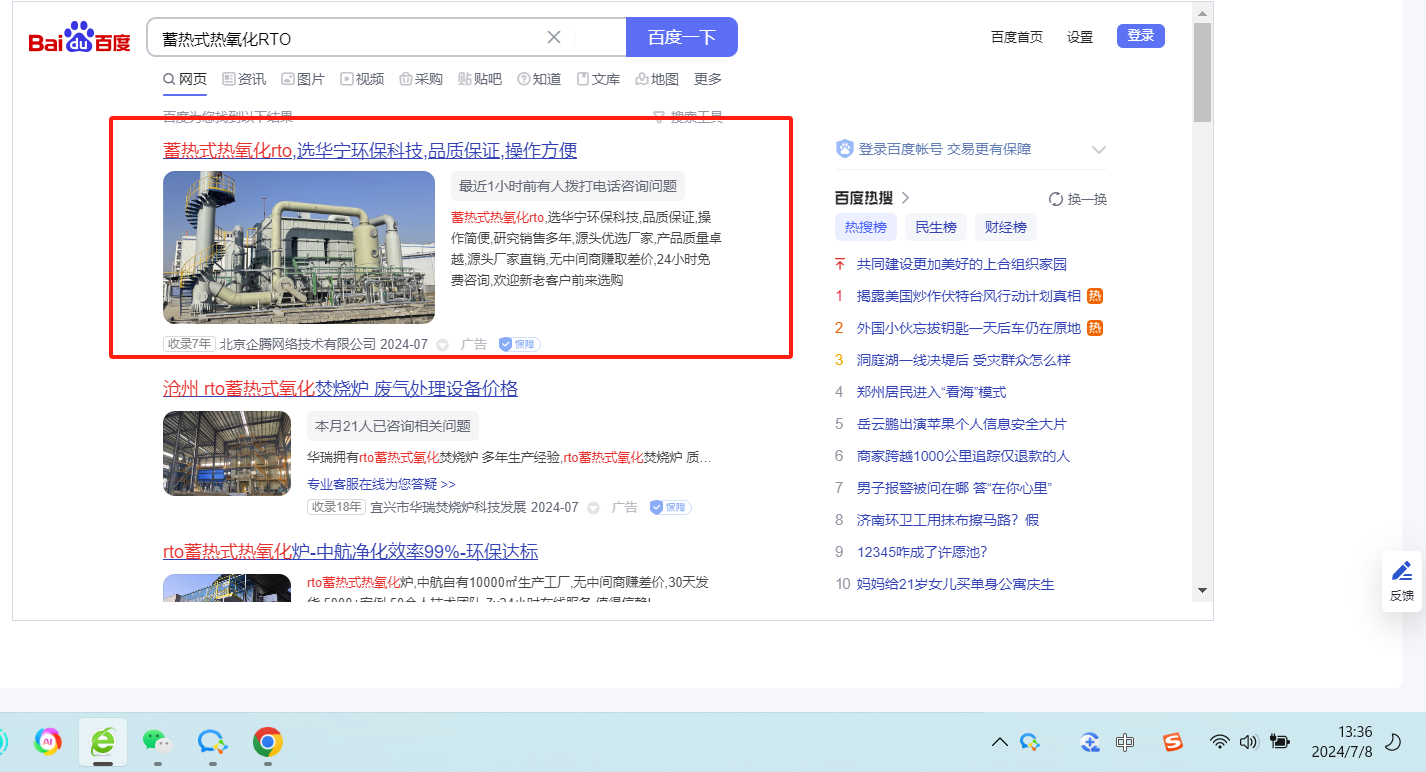
Task: Switch to the 视频 tab
Action: [362, 79]
